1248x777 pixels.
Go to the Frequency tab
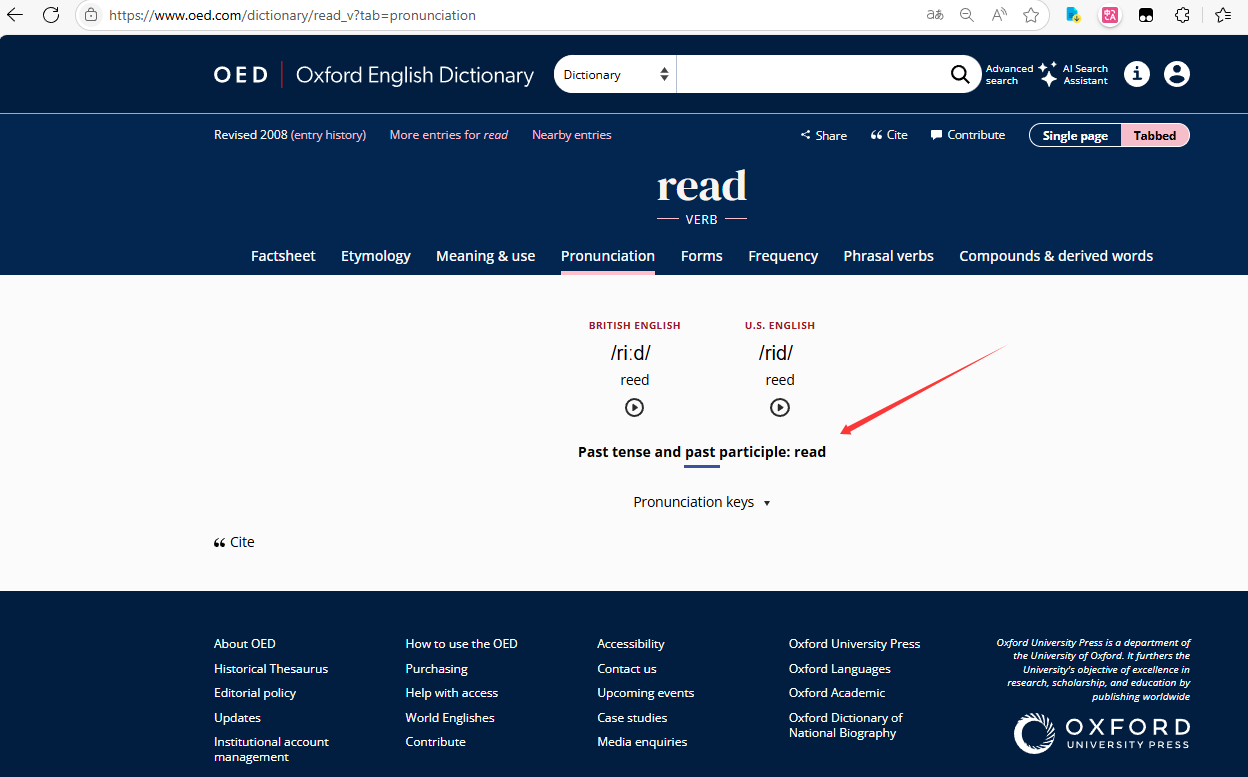tap(783, 256)
